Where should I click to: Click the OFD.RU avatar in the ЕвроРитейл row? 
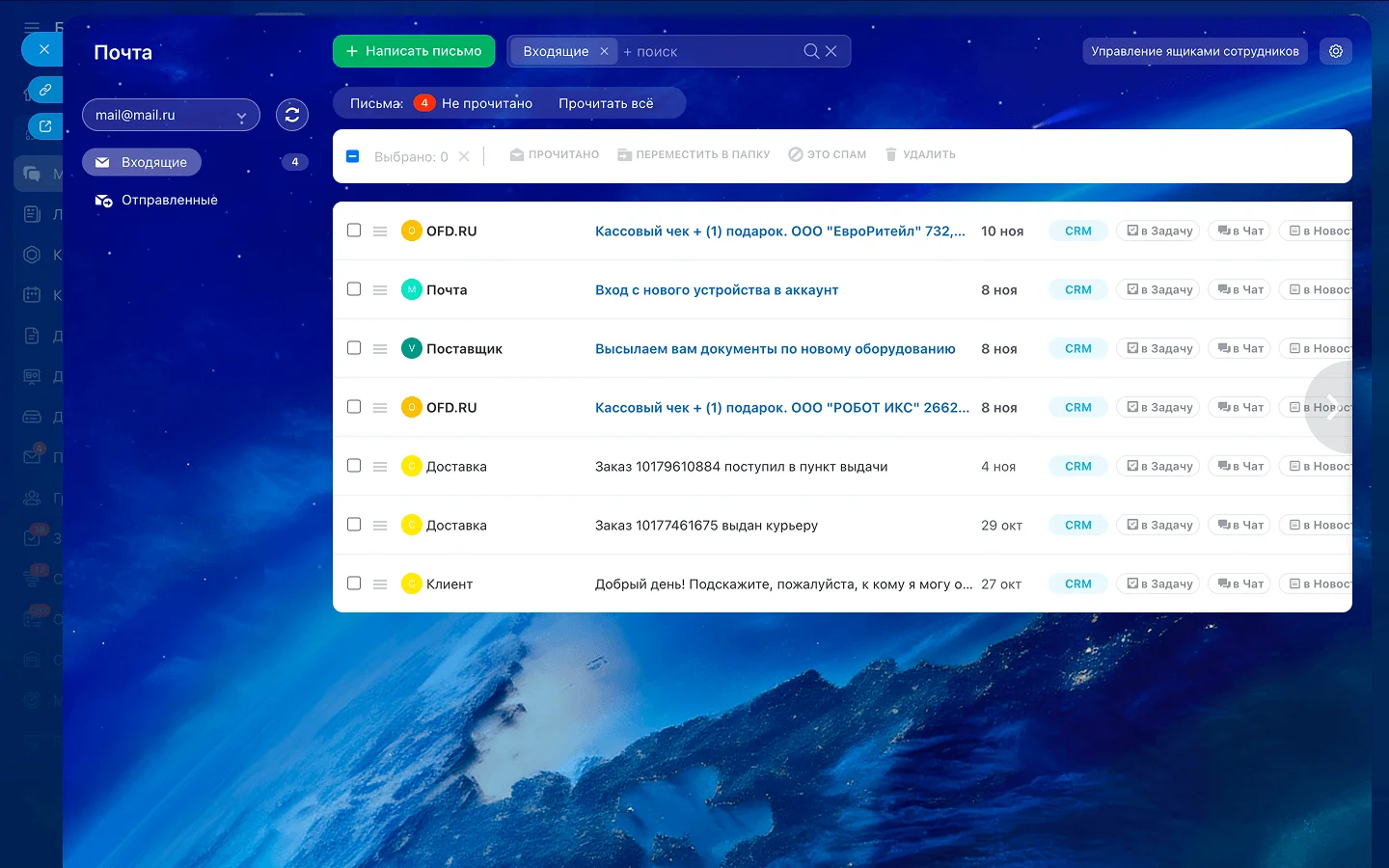[412, 231]
